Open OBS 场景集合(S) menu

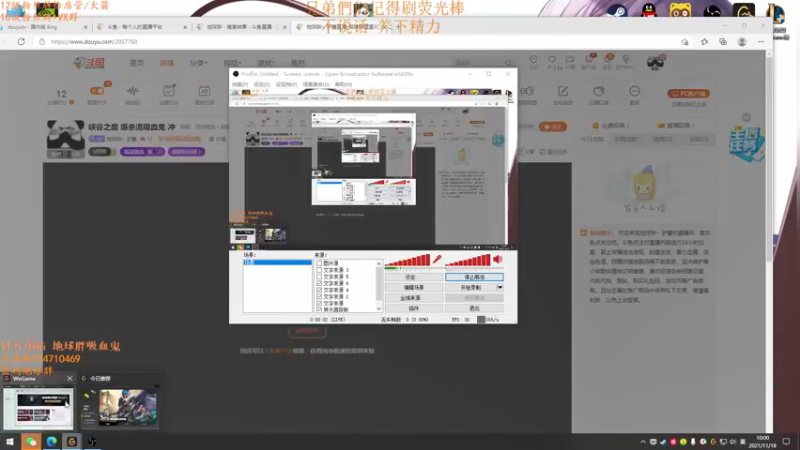tap(316, 84)
